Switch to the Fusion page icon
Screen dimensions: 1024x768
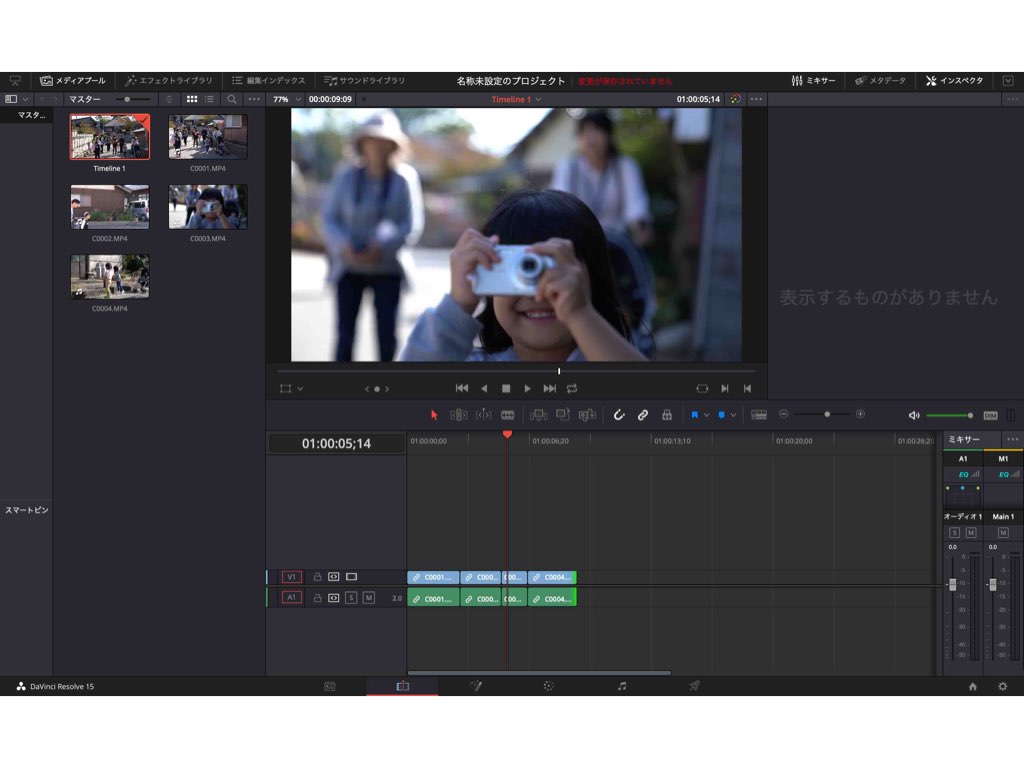click(476, 686)
